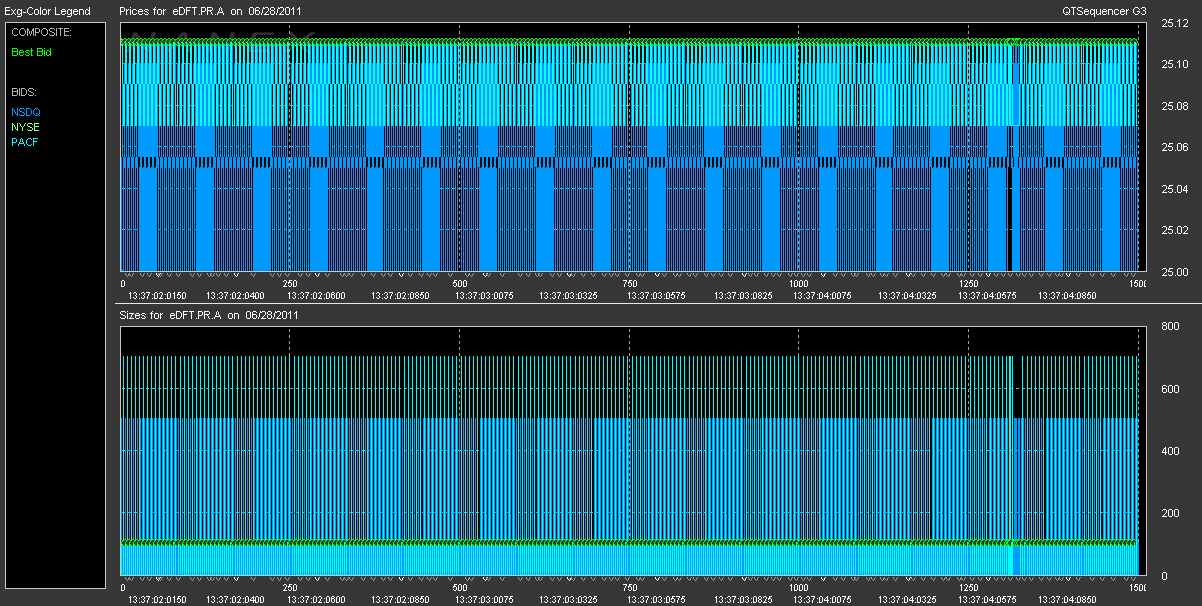Click sequence tick 1250 under Prices chart
This screenshot has width=1202, height=606.
coord(969,284)
